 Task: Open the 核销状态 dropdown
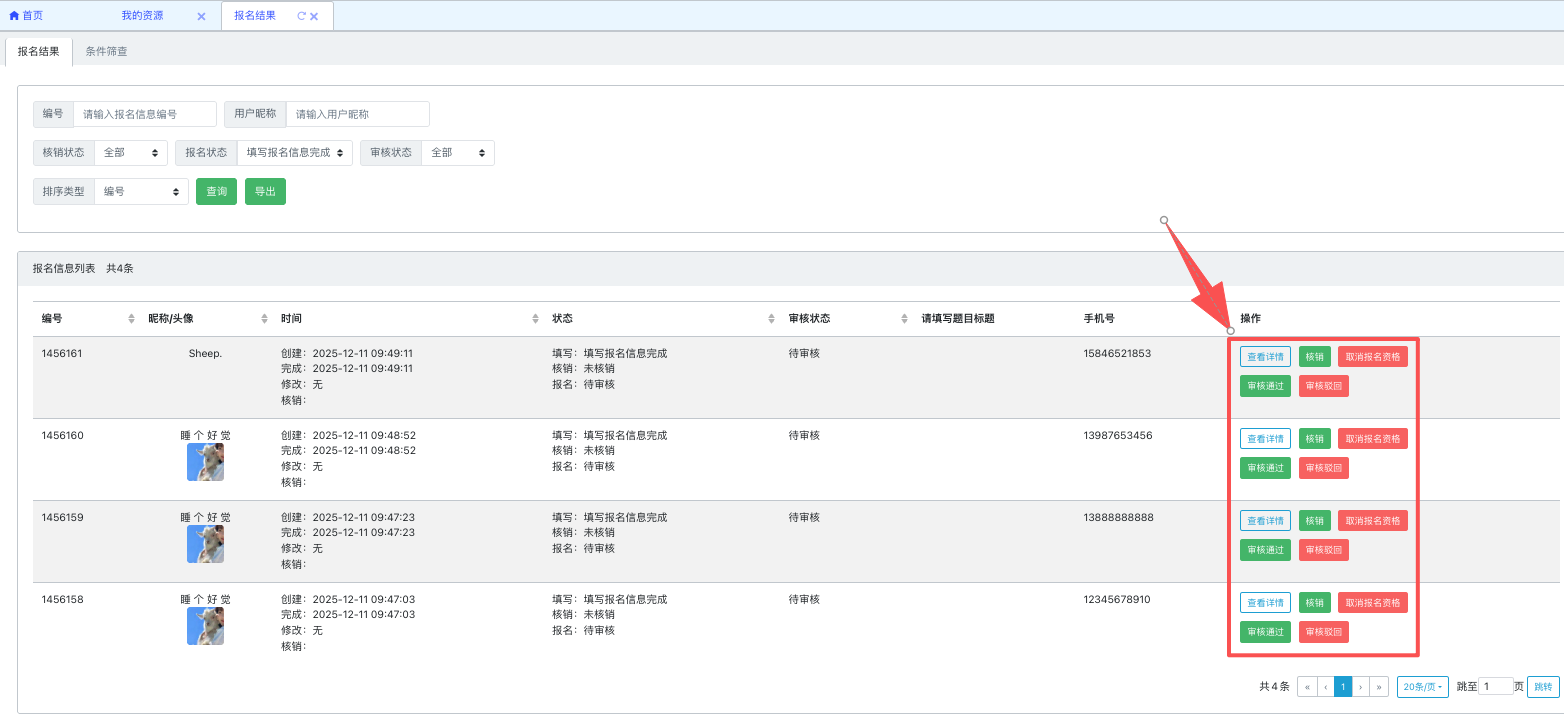pos(131,153)
